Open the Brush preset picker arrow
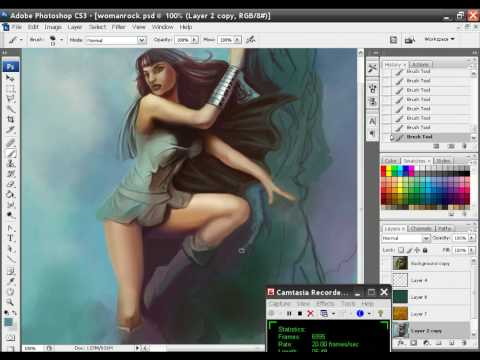480x360 pixels. click(61, 40)
